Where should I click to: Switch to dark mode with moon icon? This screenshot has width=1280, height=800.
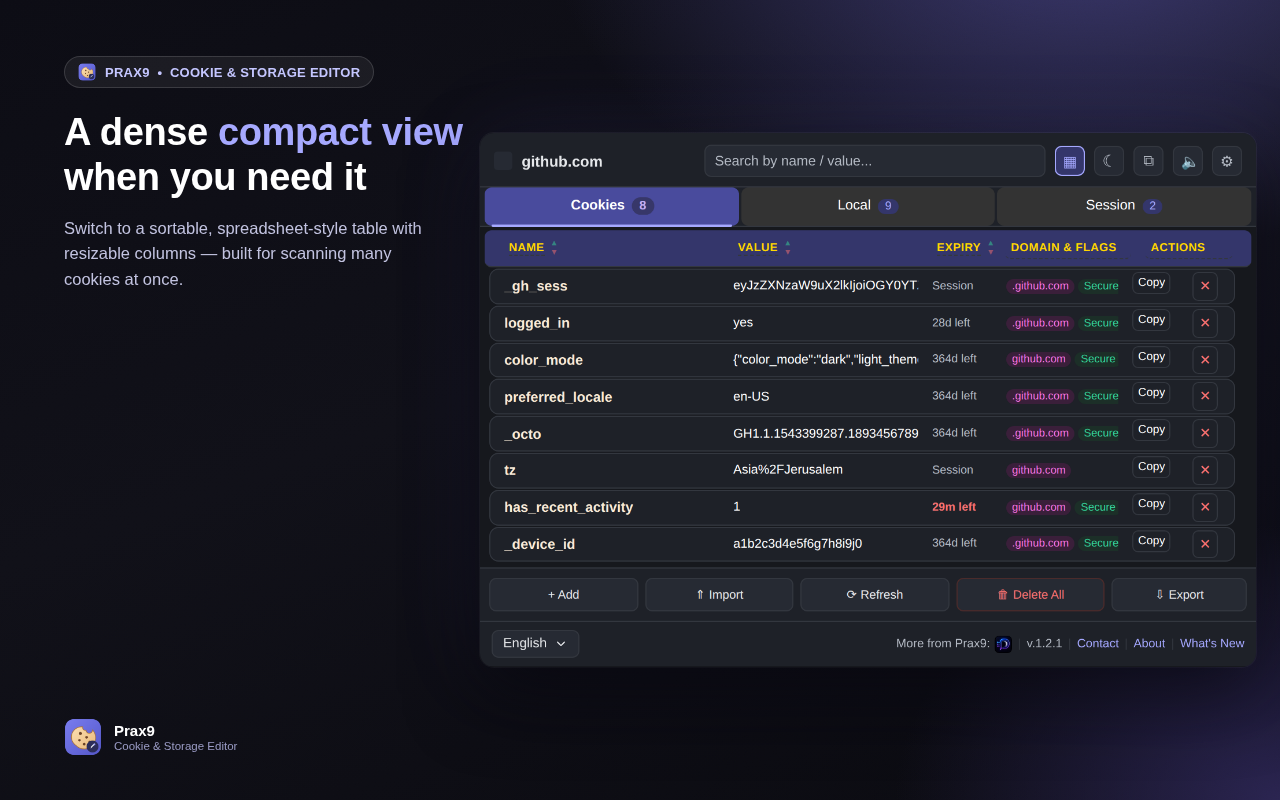click(1109, 161)
